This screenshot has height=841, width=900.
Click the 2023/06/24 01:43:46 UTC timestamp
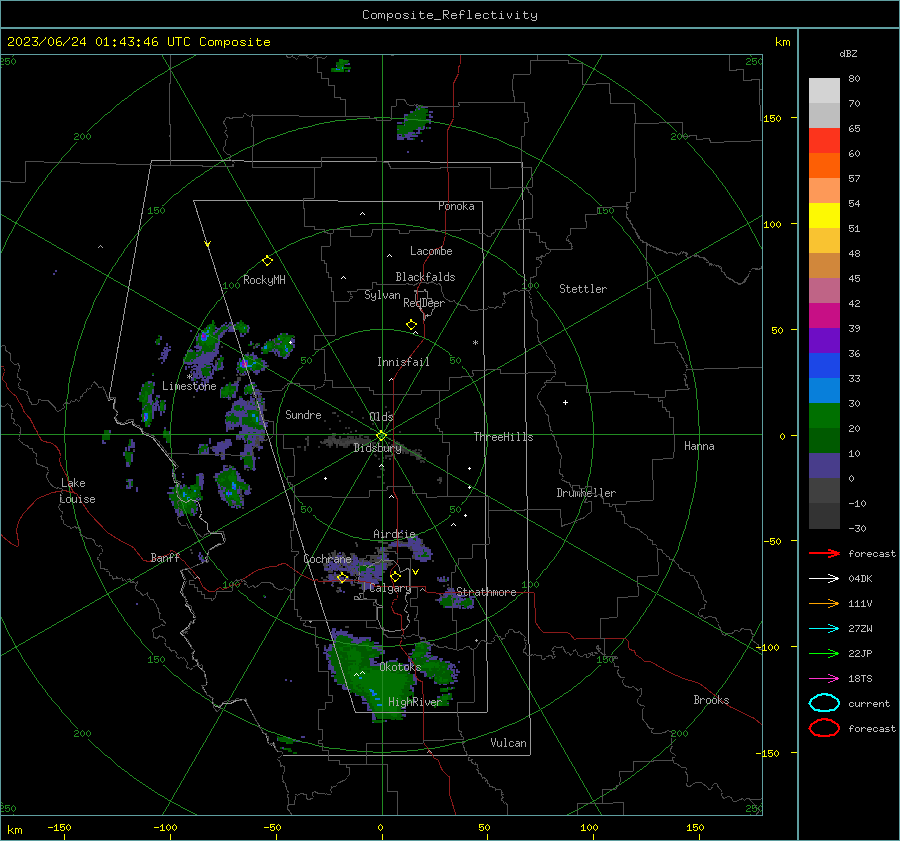(x=138, y=42)
